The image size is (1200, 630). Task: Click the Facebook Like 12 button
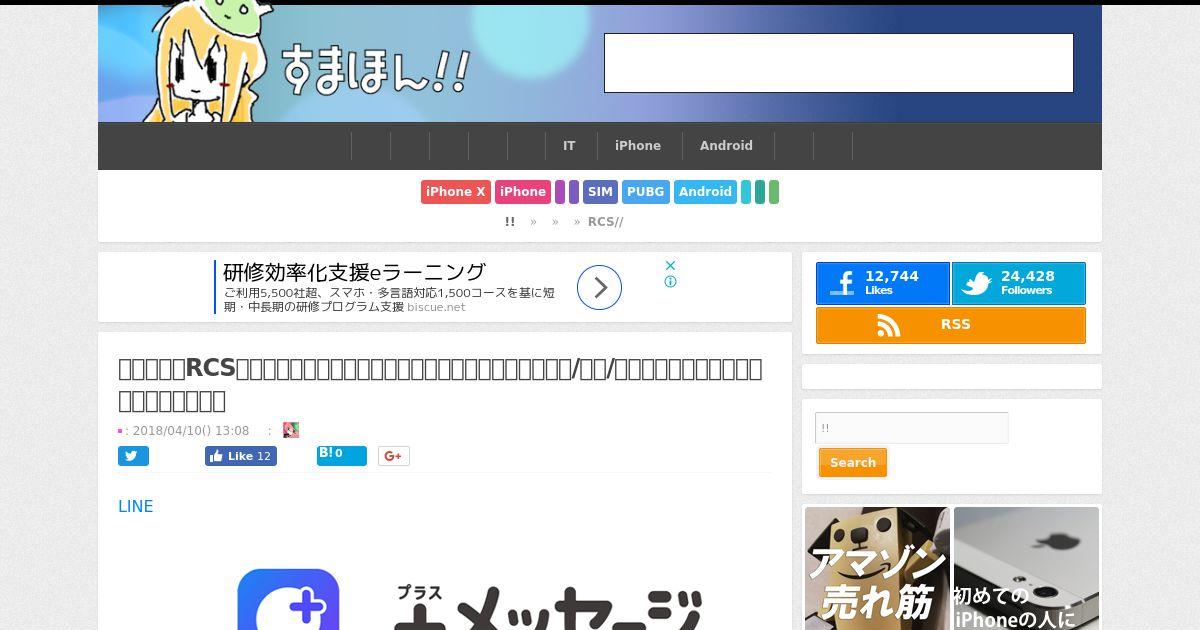click(x=241, y=456)
